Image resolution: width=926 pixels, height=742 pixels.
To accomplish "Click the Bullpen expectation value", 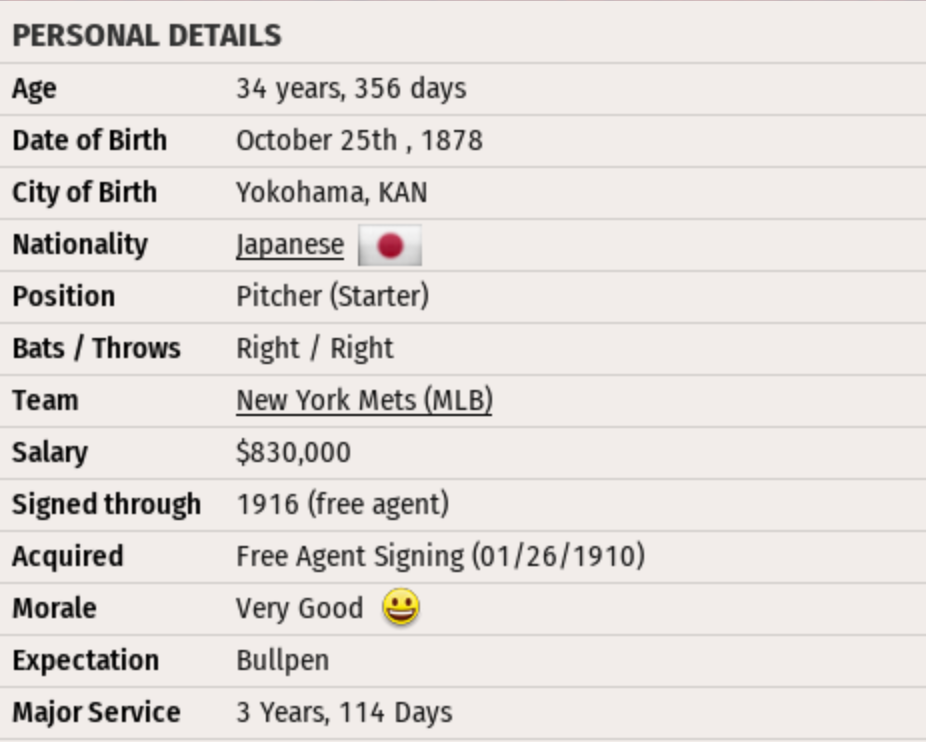I will [x=282, y=661].
